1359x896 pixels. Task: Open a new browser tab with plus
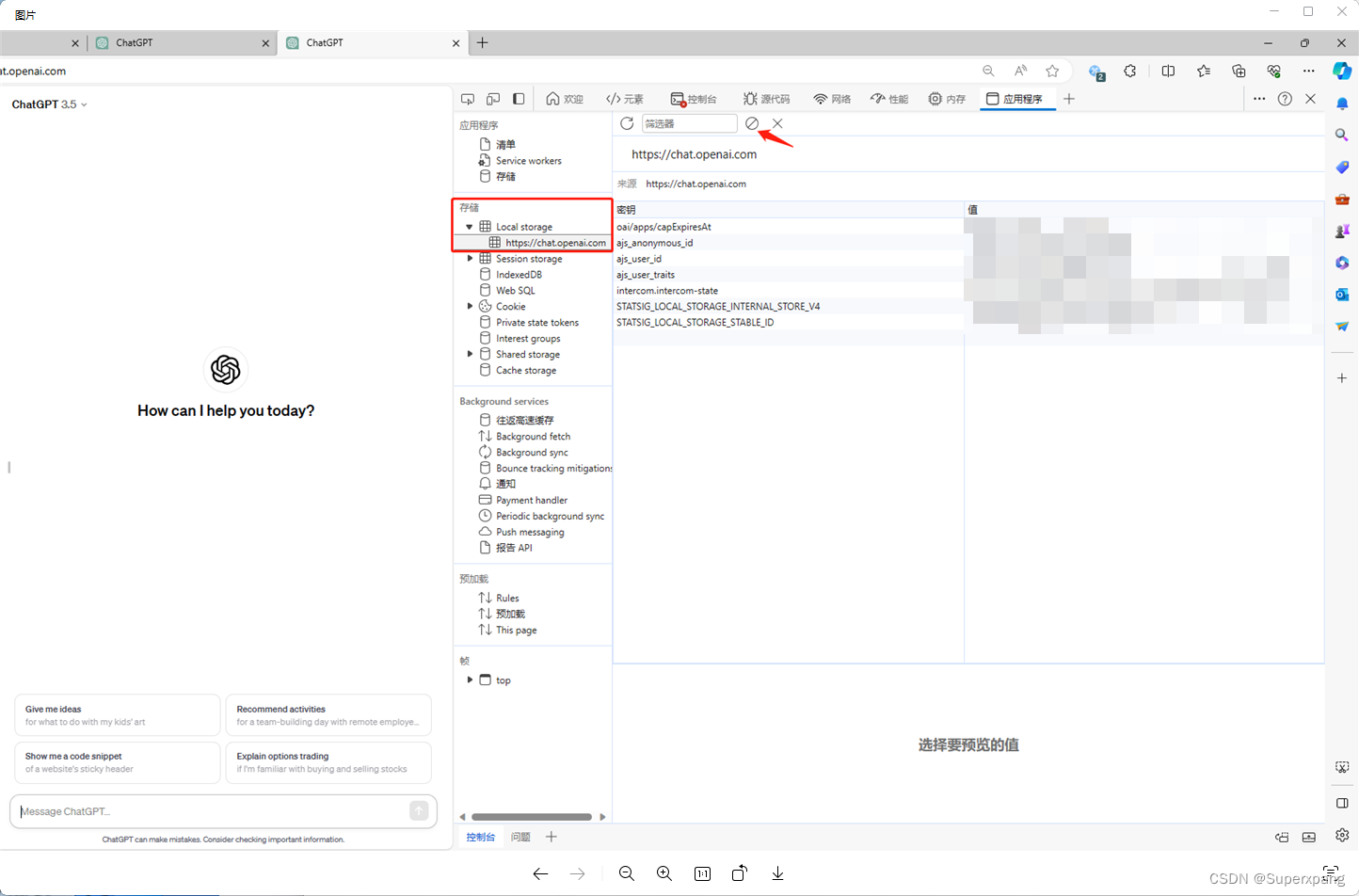point(482,42)
